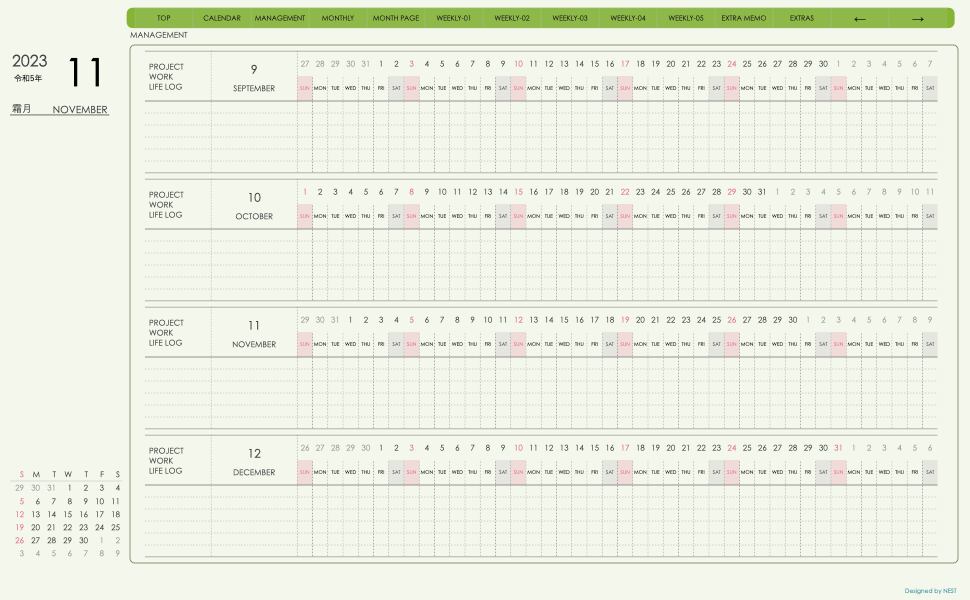Click date 22 in the October row
This screenshot has height=600, width=970.
point(625,192)
